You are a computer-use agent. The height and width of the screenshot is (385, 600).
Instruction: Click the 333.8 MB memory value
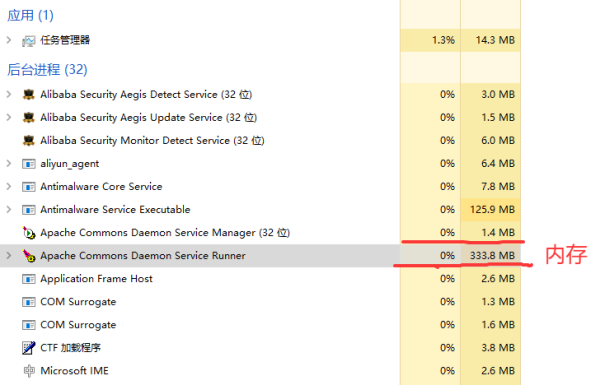[x=492, y=255]
